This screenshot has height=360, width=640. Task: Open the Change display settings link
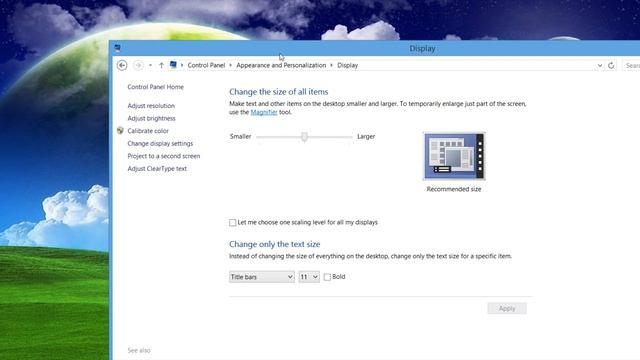coord(160,144)
